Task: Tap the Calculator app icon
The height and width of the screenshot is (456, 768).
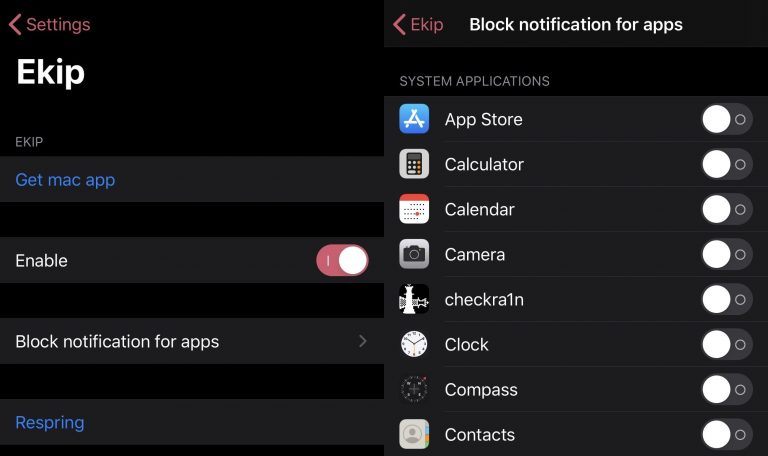Action: (x=414, y=164)
